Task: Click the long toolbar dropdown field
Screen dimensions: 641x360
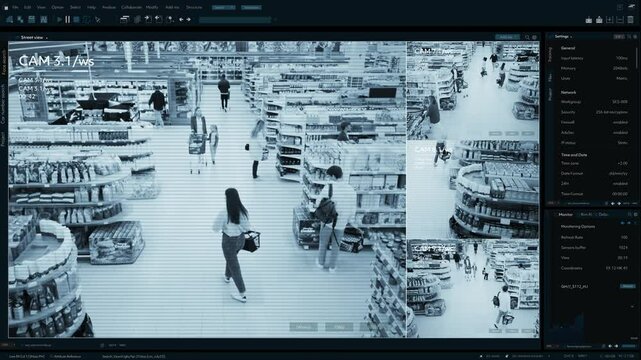Action: point(235,20)
